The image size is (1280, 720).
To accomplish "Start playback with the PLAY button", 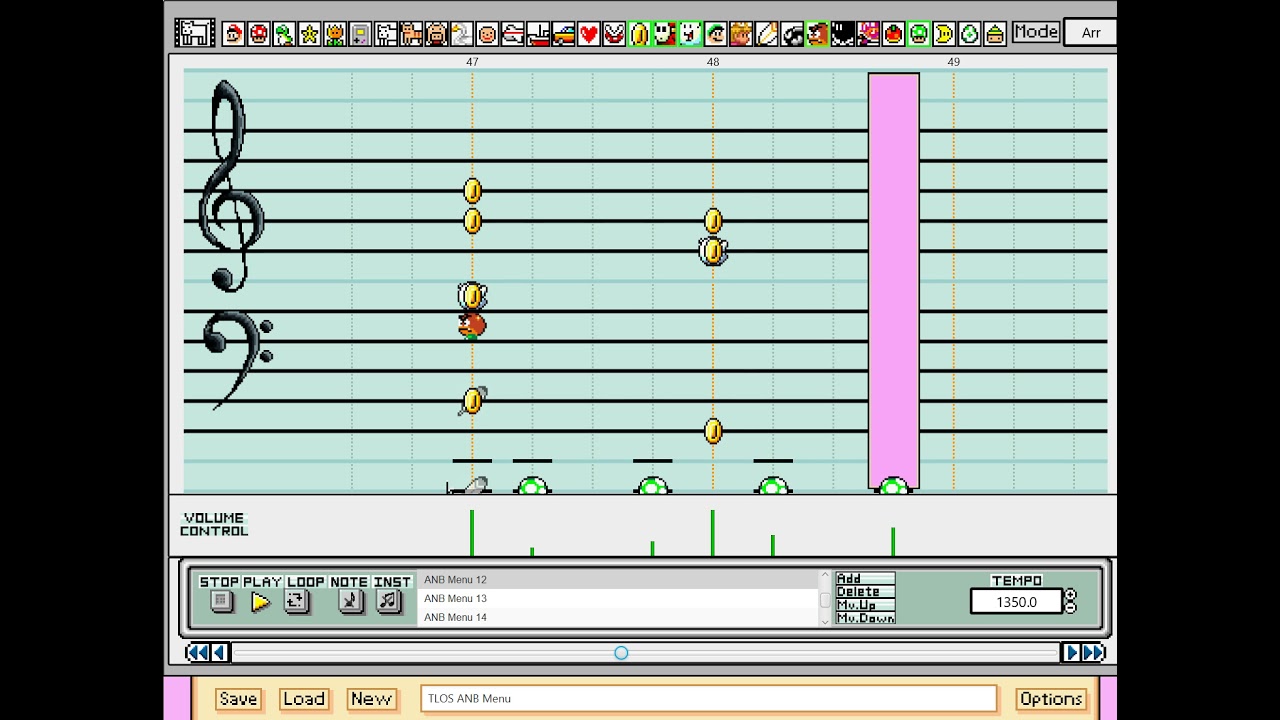I will coord(260,602).
